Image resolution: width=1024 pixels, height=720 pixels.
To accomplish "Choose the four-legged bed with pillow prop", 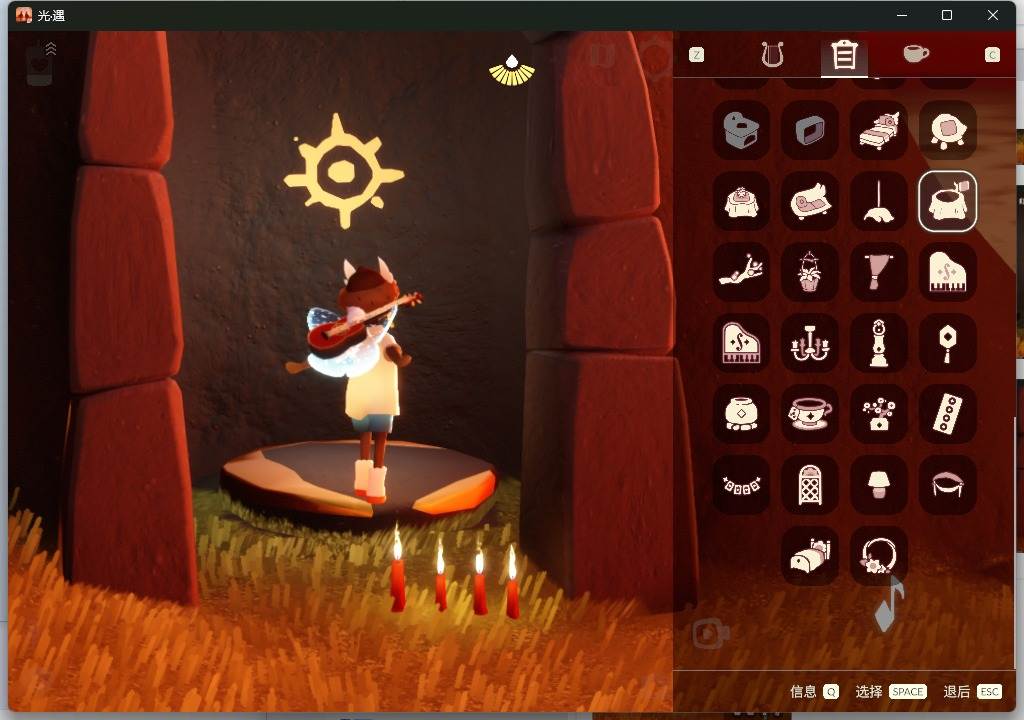I will pyautogui.click(x=879, y=129).
